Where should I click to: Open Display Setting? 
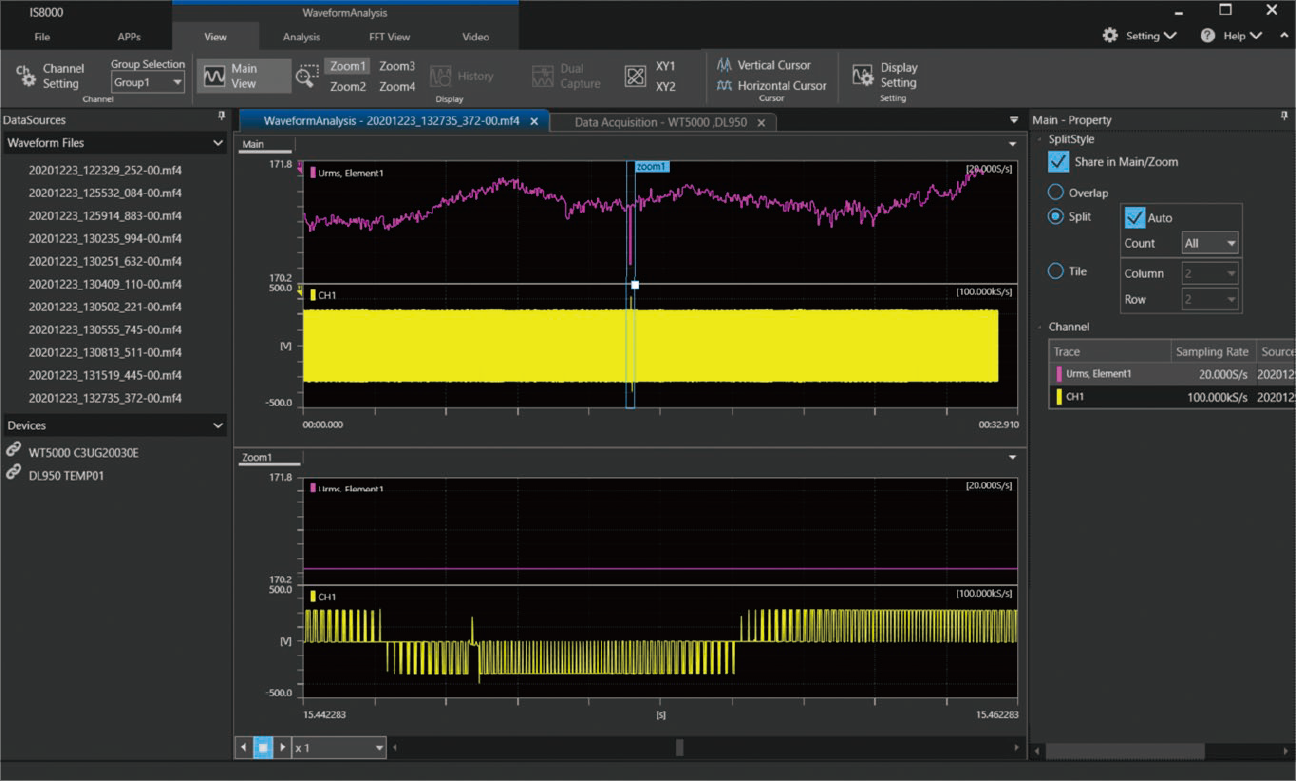(x=882, y=75)
